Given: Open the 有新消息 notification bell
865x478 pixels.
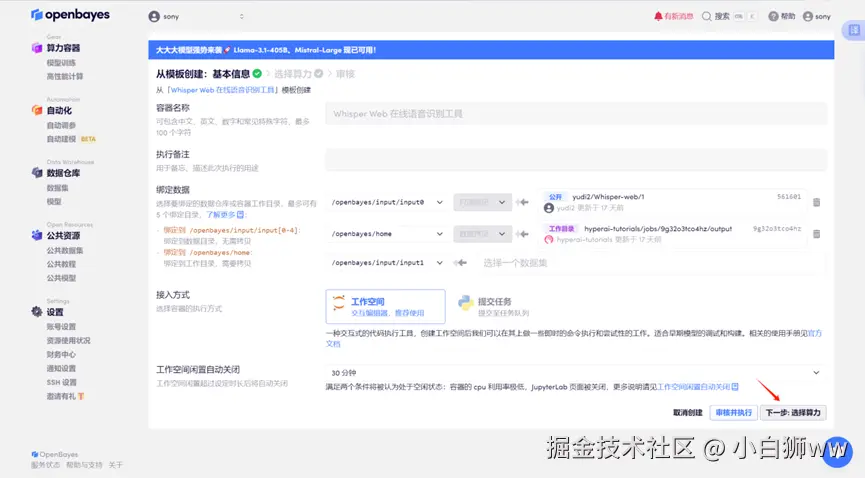Looking at the screenshot, I should (673, 17).
